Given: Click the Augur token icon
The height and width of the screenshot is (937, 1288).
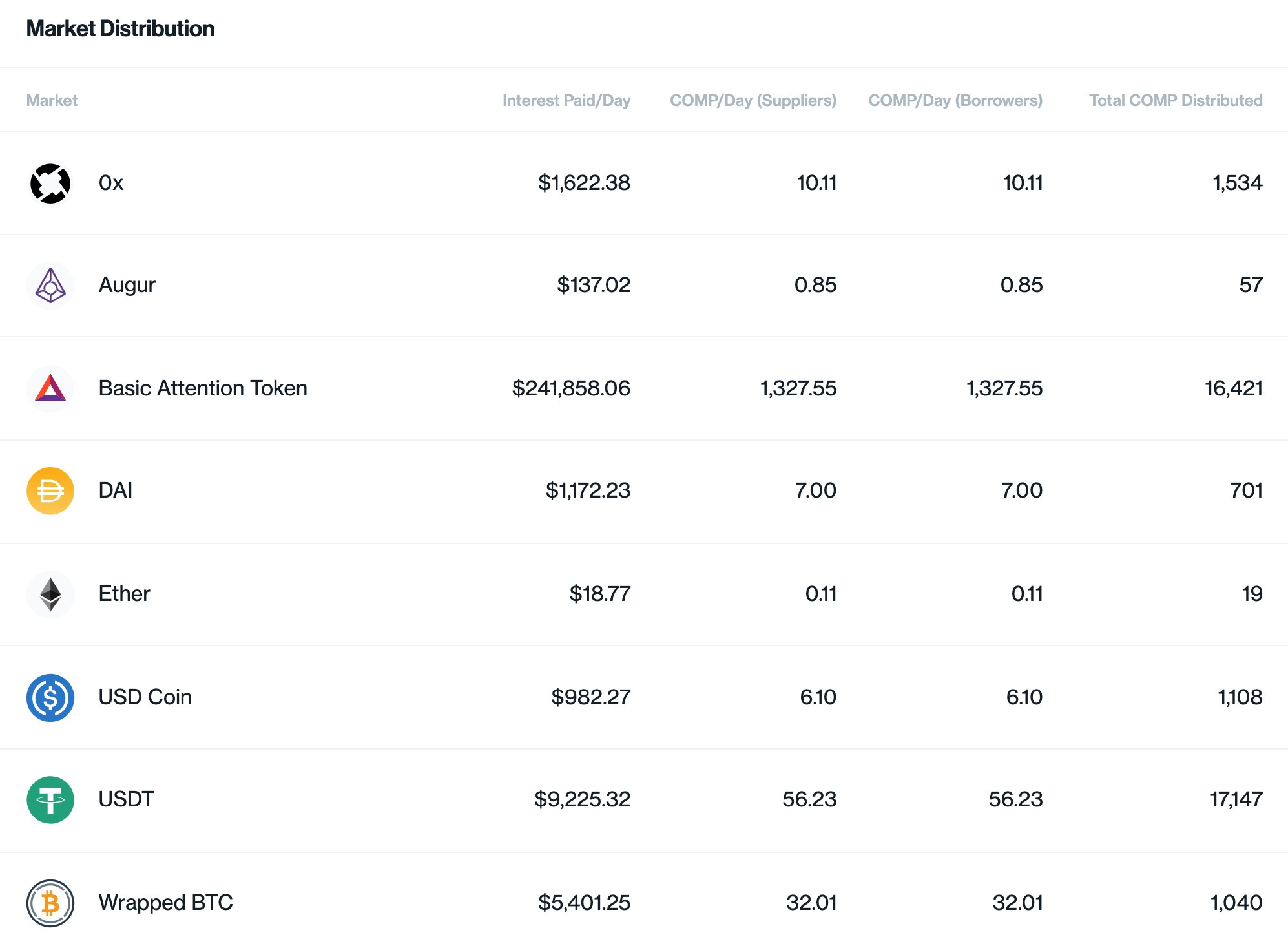Looking at the screenshot, I should [50, 286].
